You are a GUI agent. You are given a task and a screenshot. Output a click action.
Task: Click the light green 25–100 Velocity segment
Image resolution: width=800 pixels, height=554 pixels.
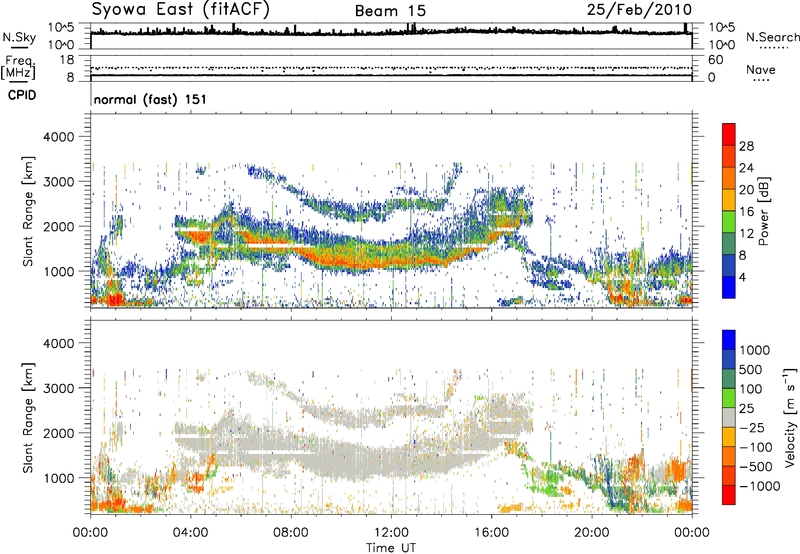click(729, 397)
